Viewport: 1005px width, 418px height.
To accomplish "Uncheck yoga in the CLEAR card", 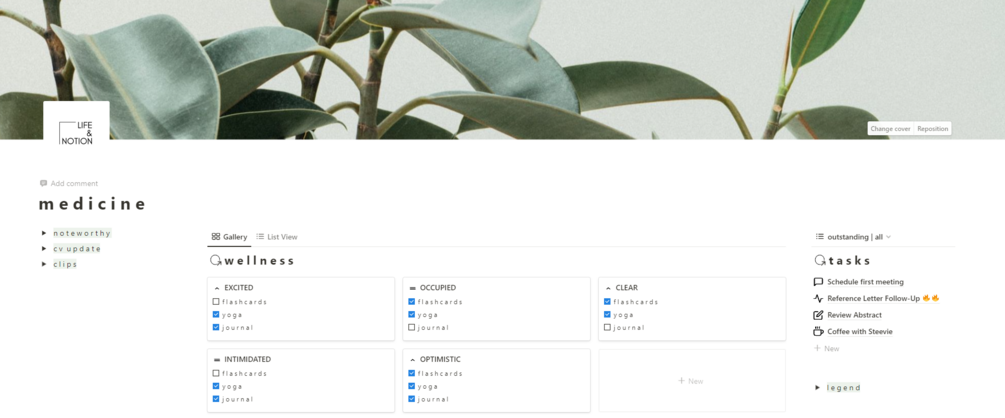I will click(607, 315).
